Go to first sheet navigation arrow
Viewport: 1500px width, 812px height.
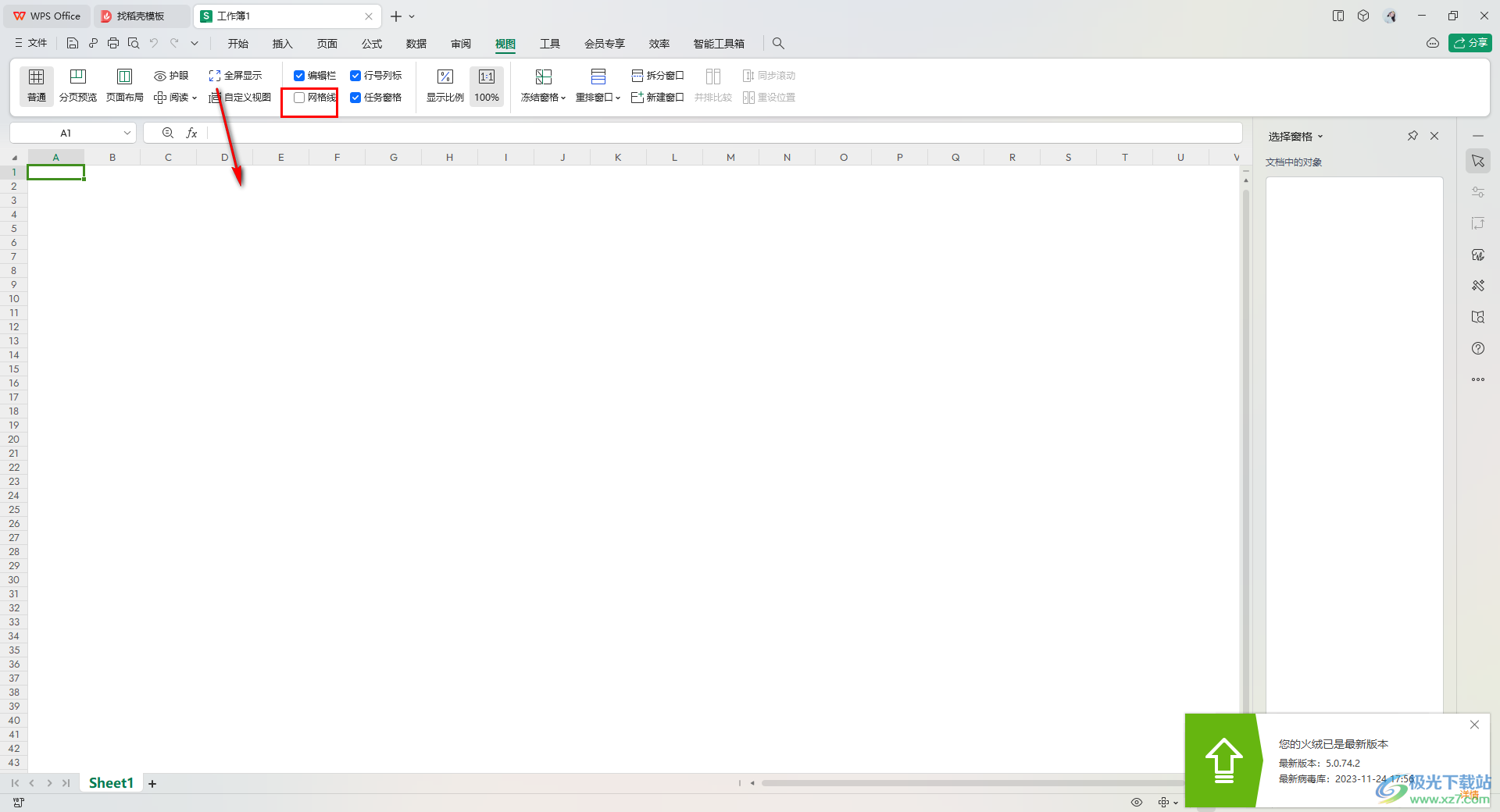pyautogui.click(x=15, y=783)
